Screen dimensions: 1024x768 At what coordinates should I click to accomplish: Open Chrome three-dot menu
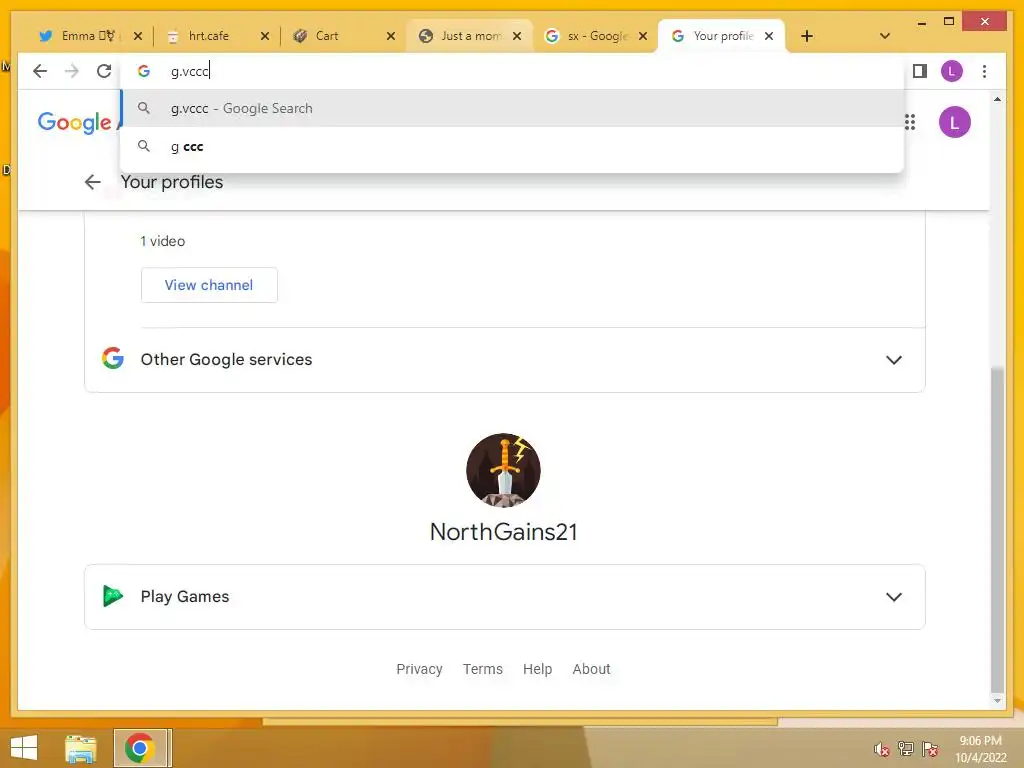pyautogui.click(x=984, y=71)
